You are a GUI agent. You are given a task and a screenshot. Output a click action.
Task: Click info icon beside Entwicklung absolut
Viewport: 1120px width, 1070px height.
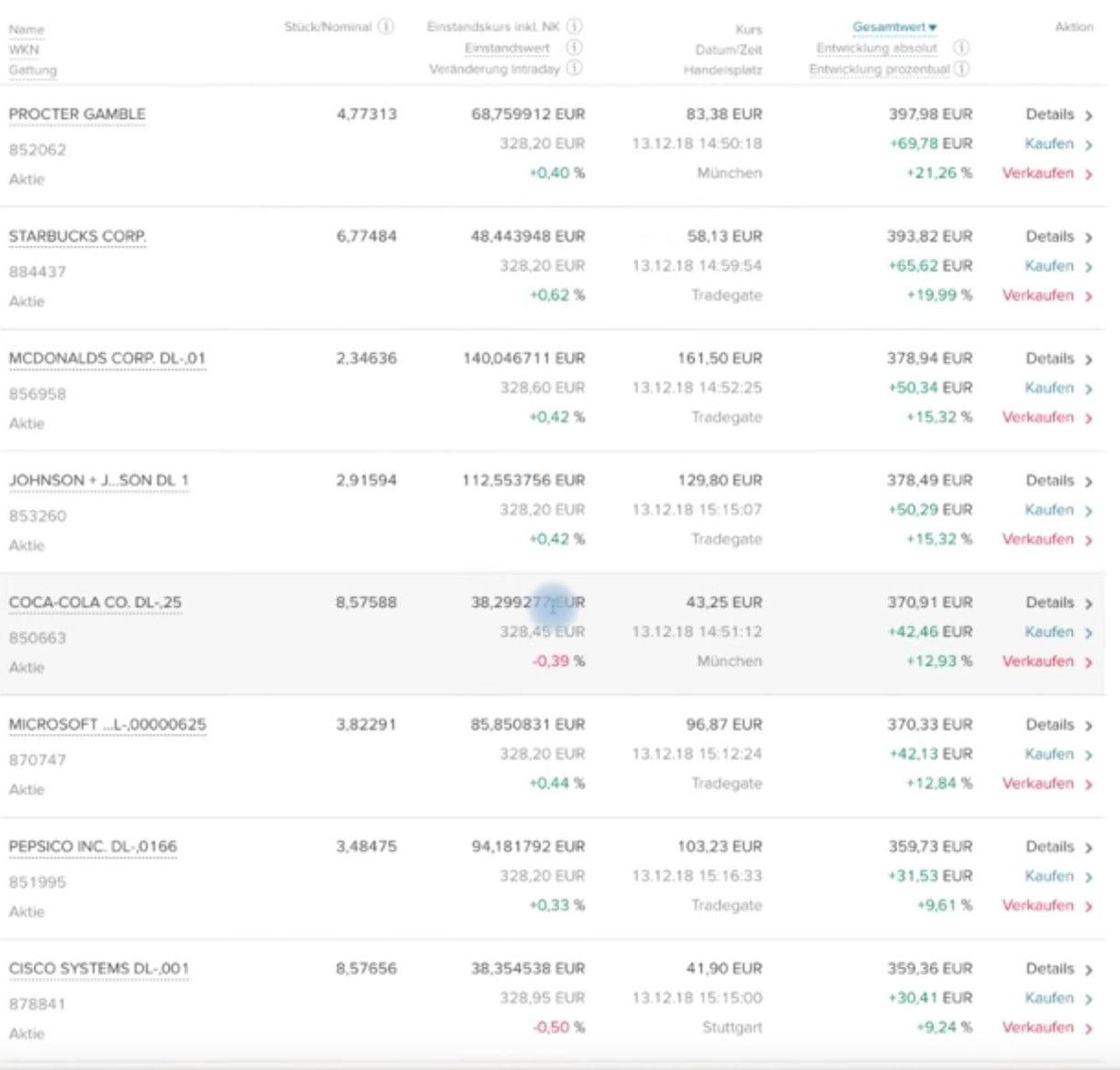(961, 47)
